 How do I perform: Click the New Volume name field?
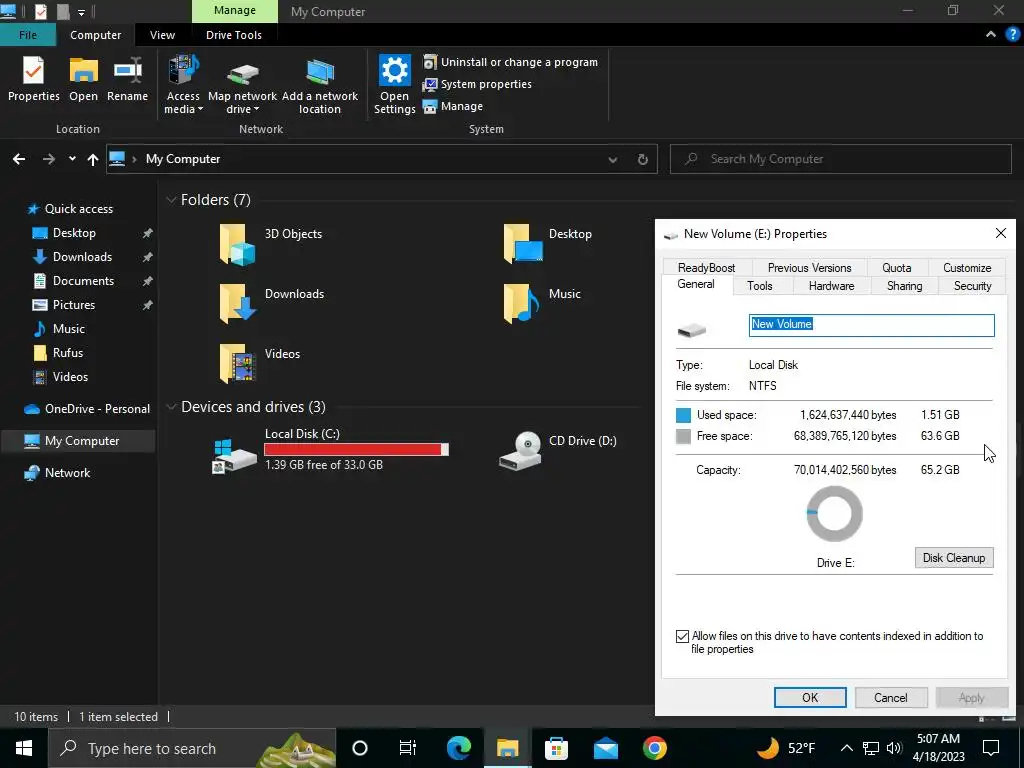pyautogui.click(x=871, y=325)
